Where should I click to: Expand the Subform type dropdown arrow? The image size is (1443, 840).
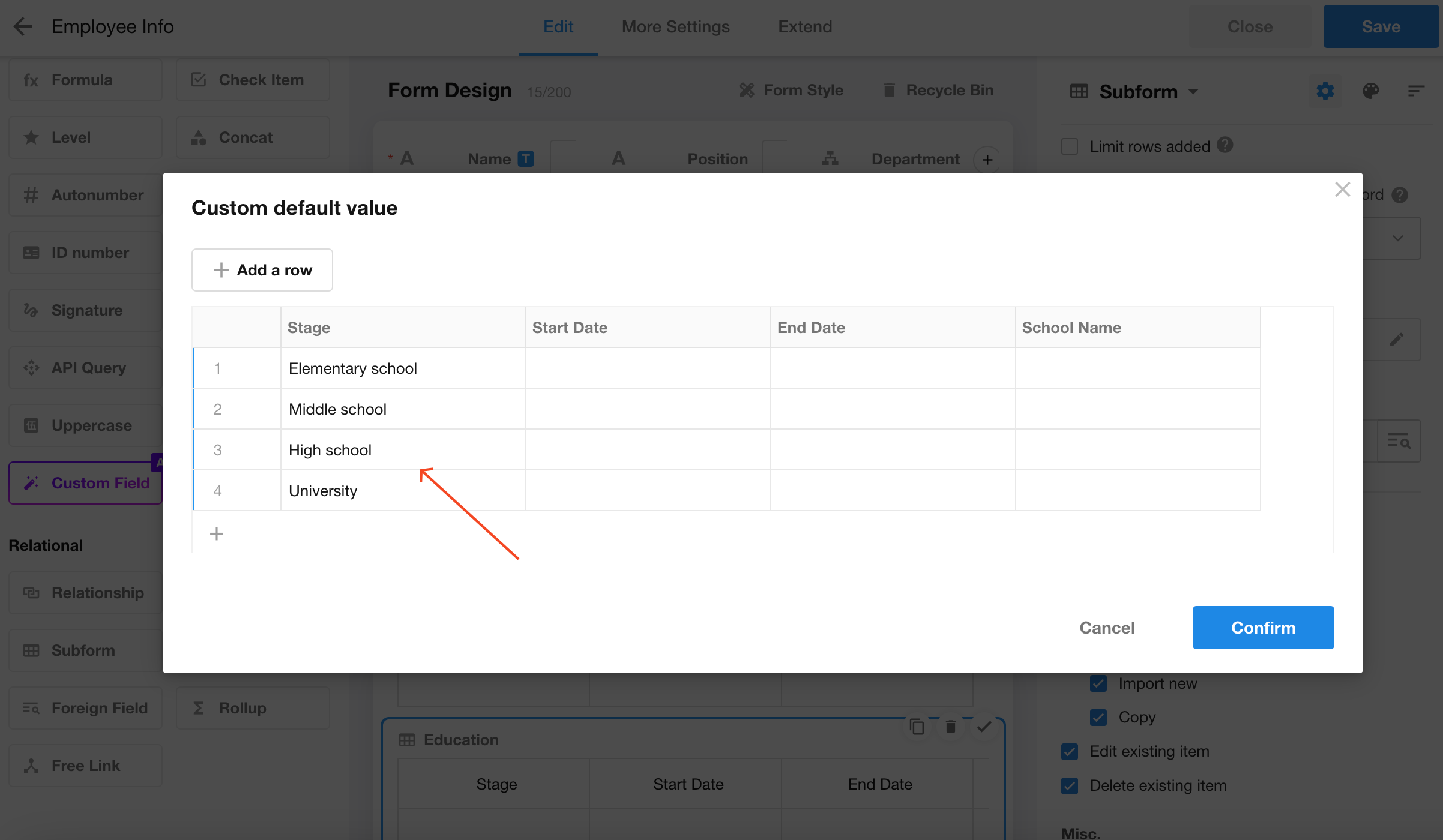tap(1193, 92)
